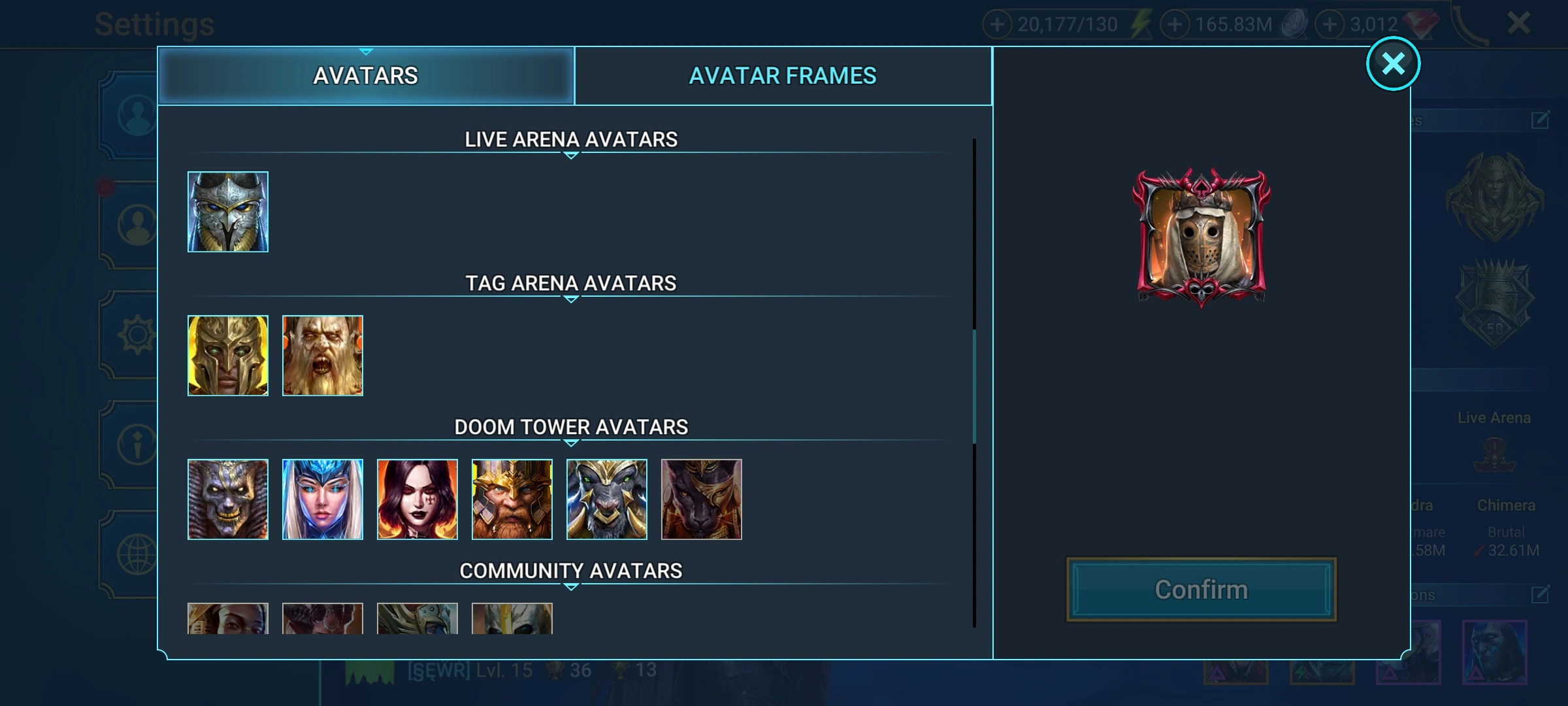Collapse the Doom Tower Avatars section
Image resolution: width=1568 pixels, height=706 pixels.
pyautogui.click(x=571, y=443)
